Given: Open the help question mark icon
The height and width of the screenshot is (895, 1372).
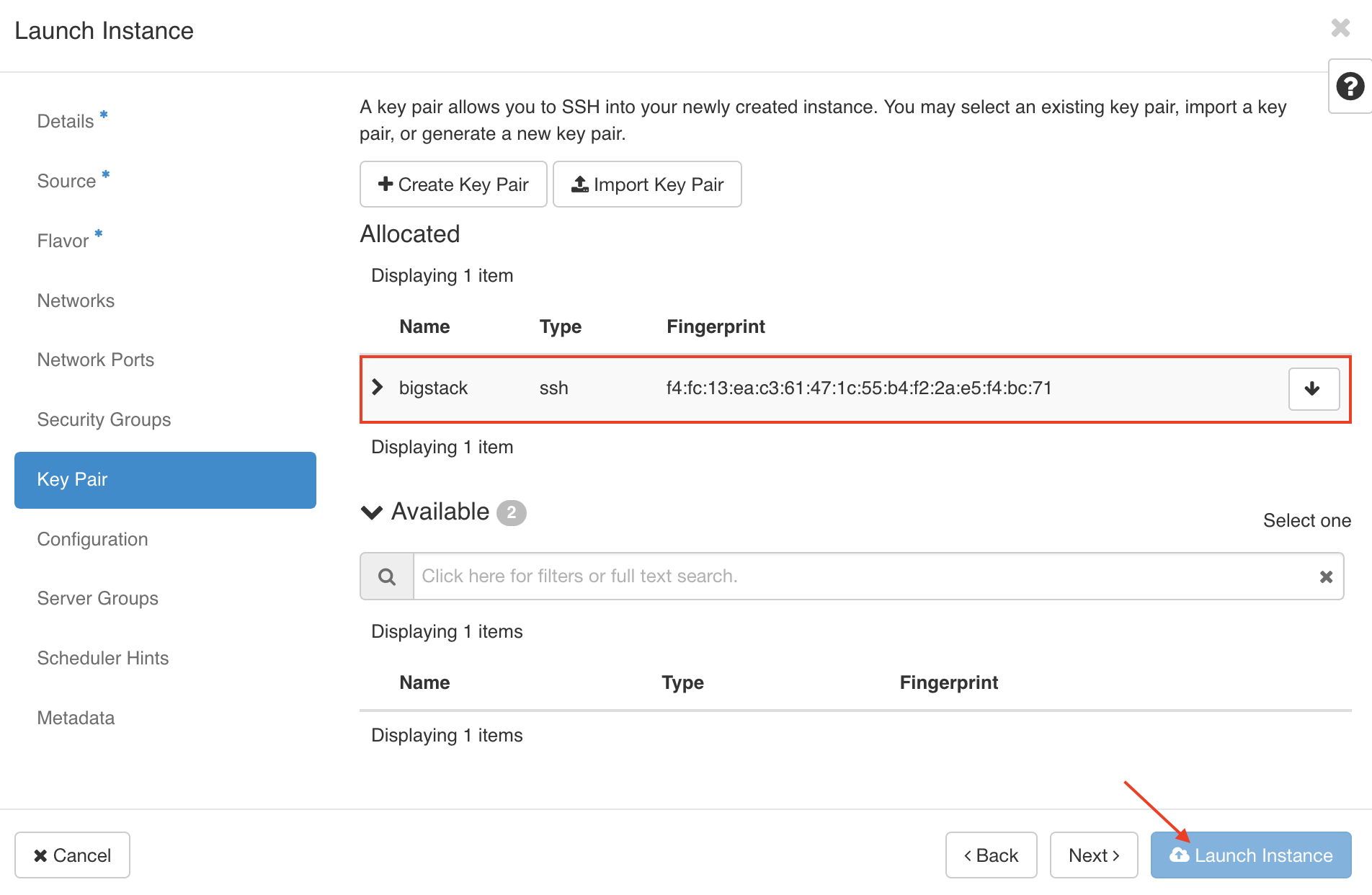Looking at the screenshot, I should pos(1350,86).
